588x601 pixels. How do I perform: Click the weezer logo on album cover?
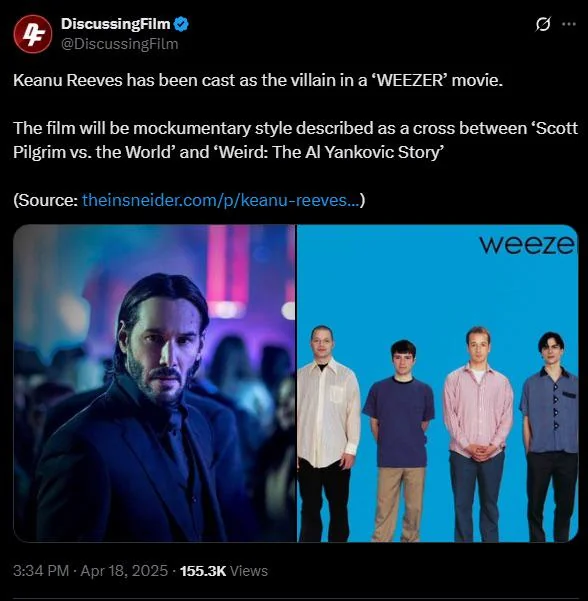[x=527, y=244]
